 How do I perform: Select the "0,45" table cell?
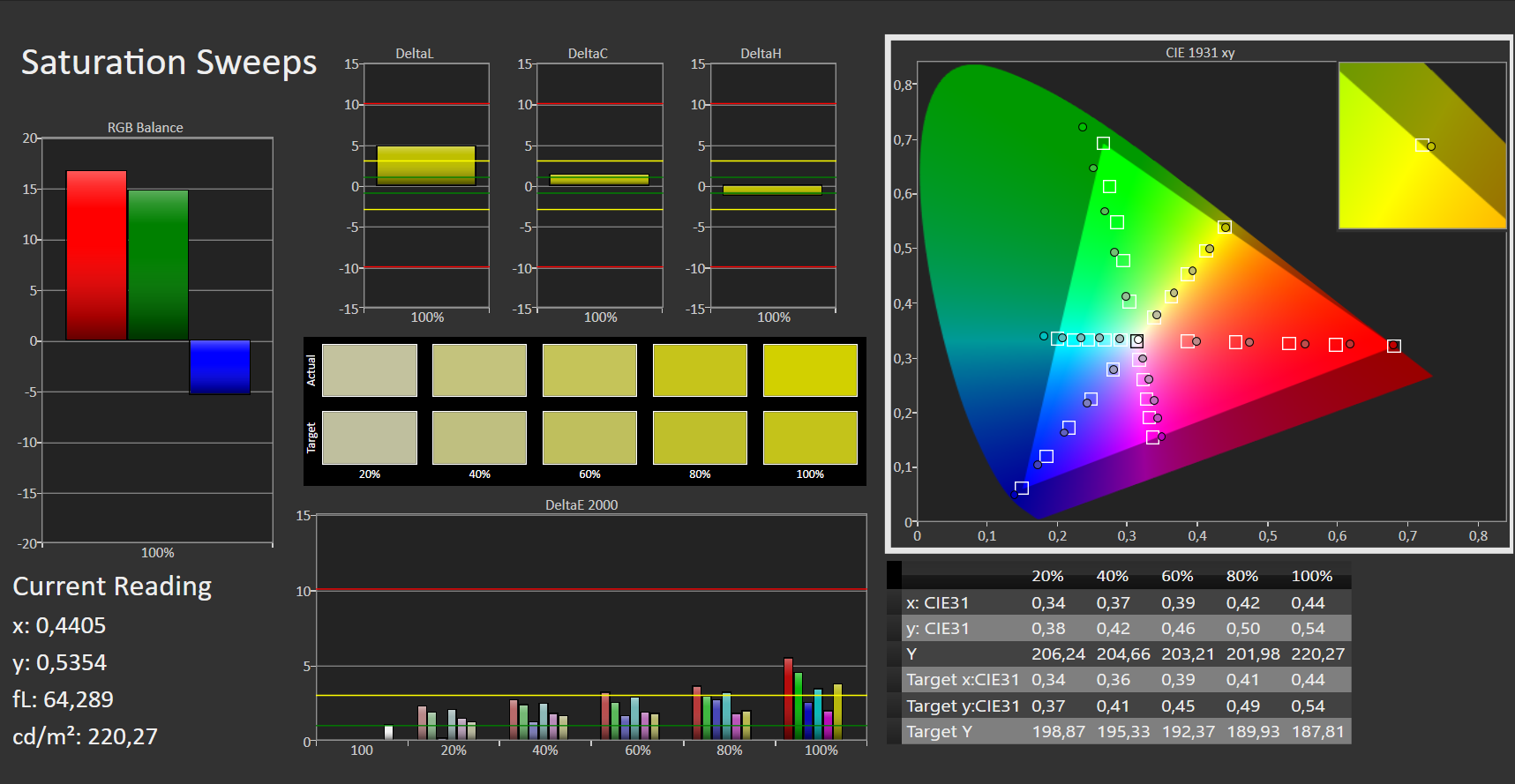click(x=1178, y=706)
